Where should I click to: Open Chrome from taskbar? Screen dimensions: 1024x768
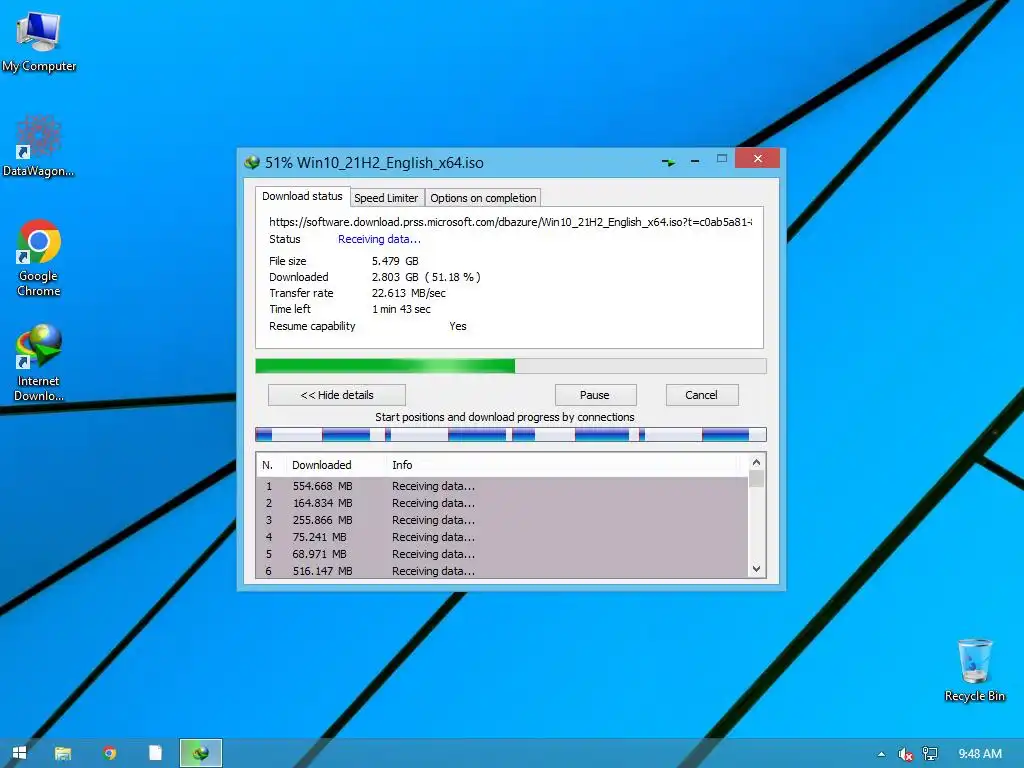[x=110, y=753]
